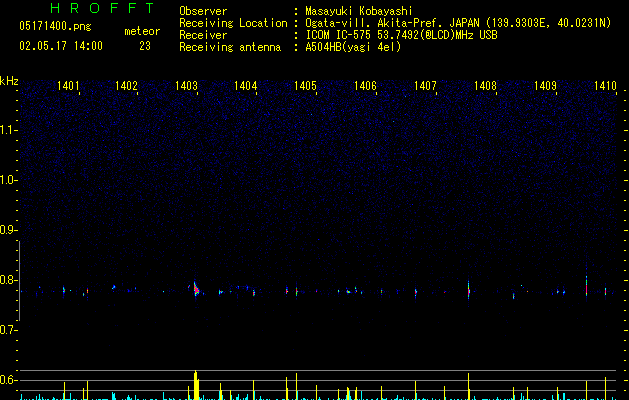
Task: Select the A504HB(yagi 4el) antenna text
Action: click(x=353, y=47)
